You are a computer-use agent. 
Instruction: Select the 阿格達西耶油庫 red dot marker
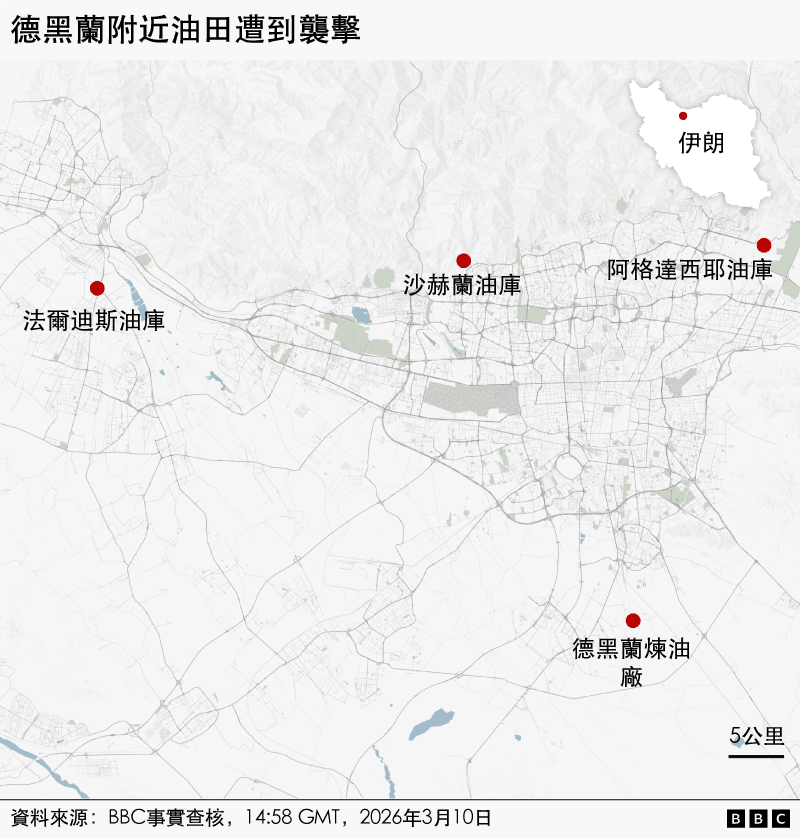click(x=763, y=245)
